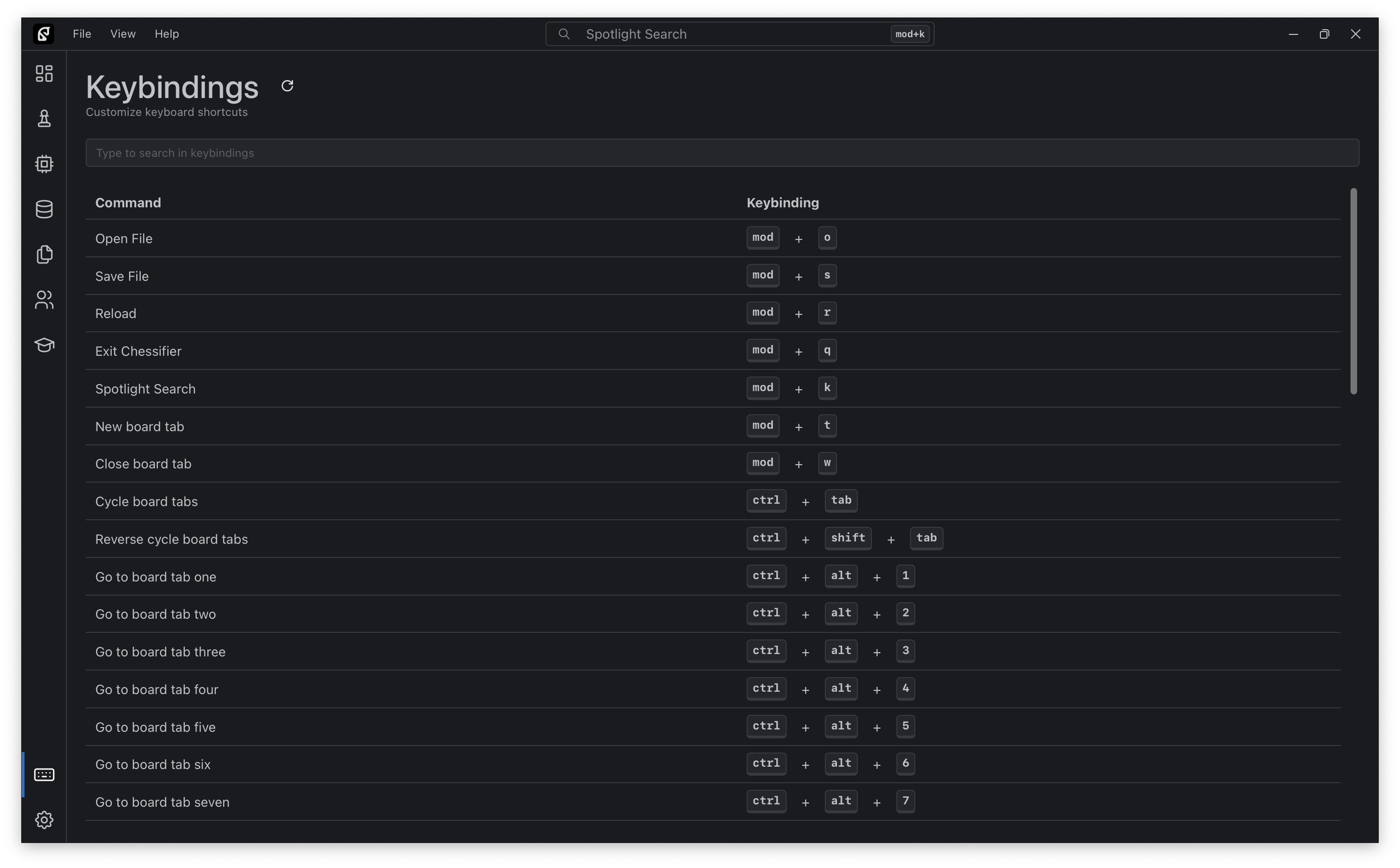
Task: Click the Chessifier logo icon
Action: tap(44, 34)
